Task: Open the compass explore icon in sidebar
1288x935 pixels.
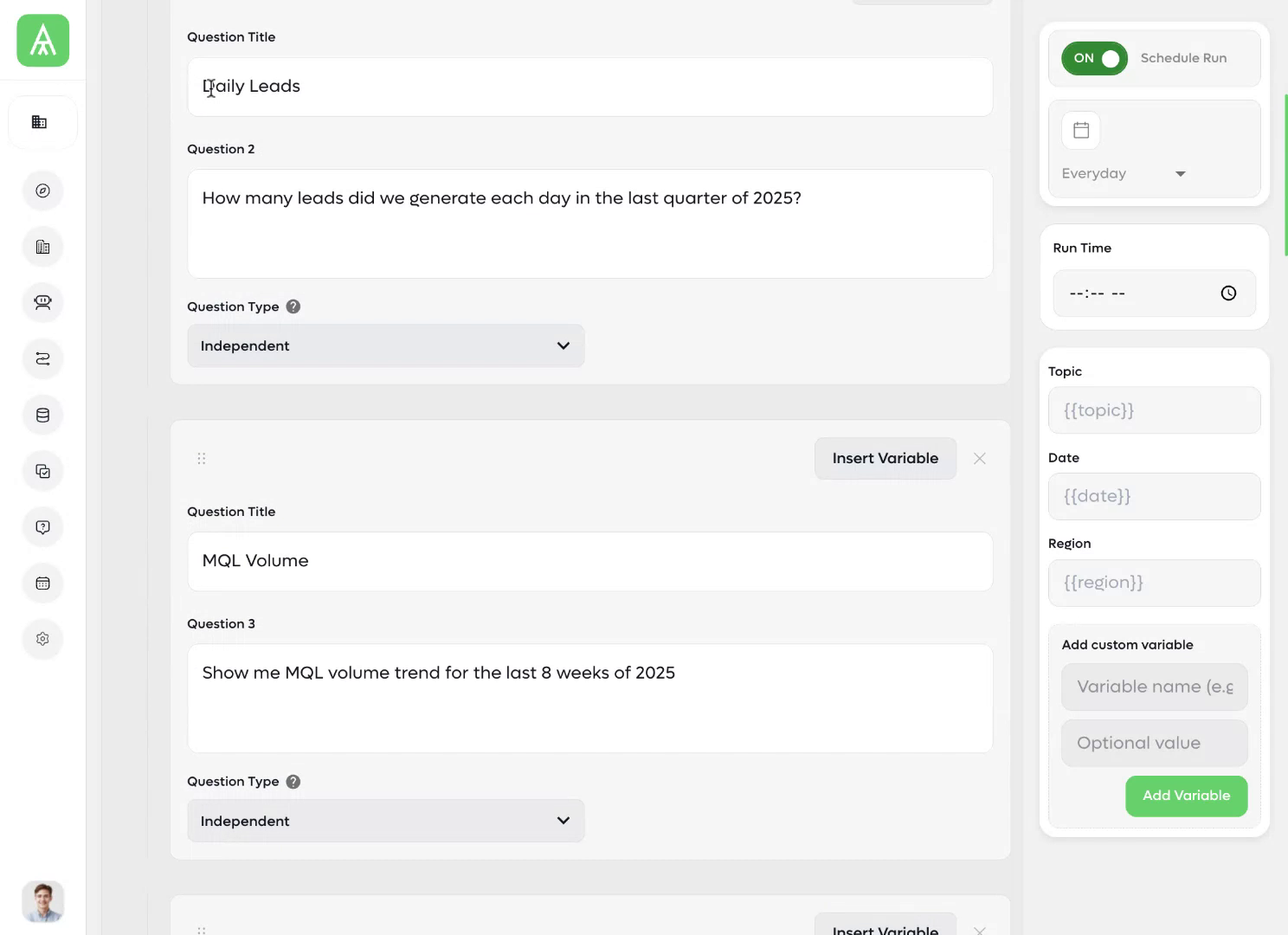Action: 42,190
